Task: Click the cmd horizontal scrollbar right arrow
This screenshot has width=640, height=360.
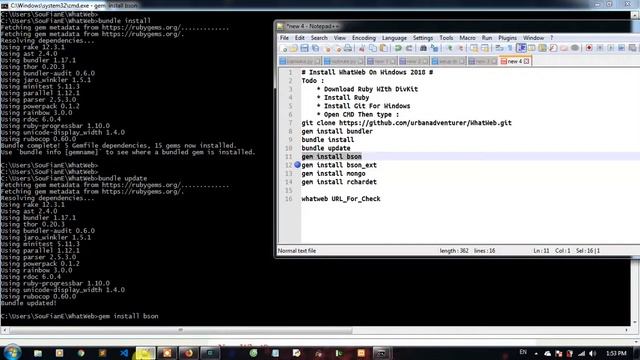Action: [x=627, y=330]
